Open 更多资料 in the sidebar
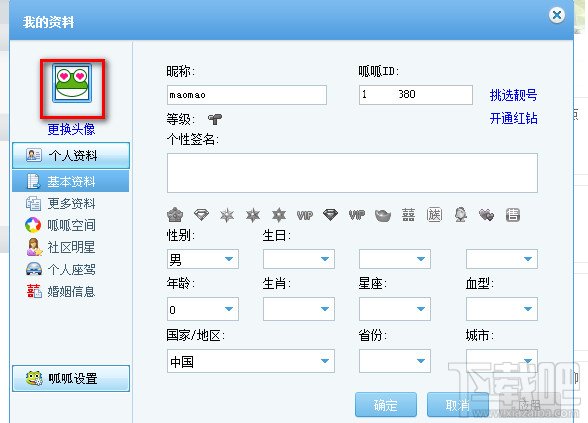 (x=70, y=204)
